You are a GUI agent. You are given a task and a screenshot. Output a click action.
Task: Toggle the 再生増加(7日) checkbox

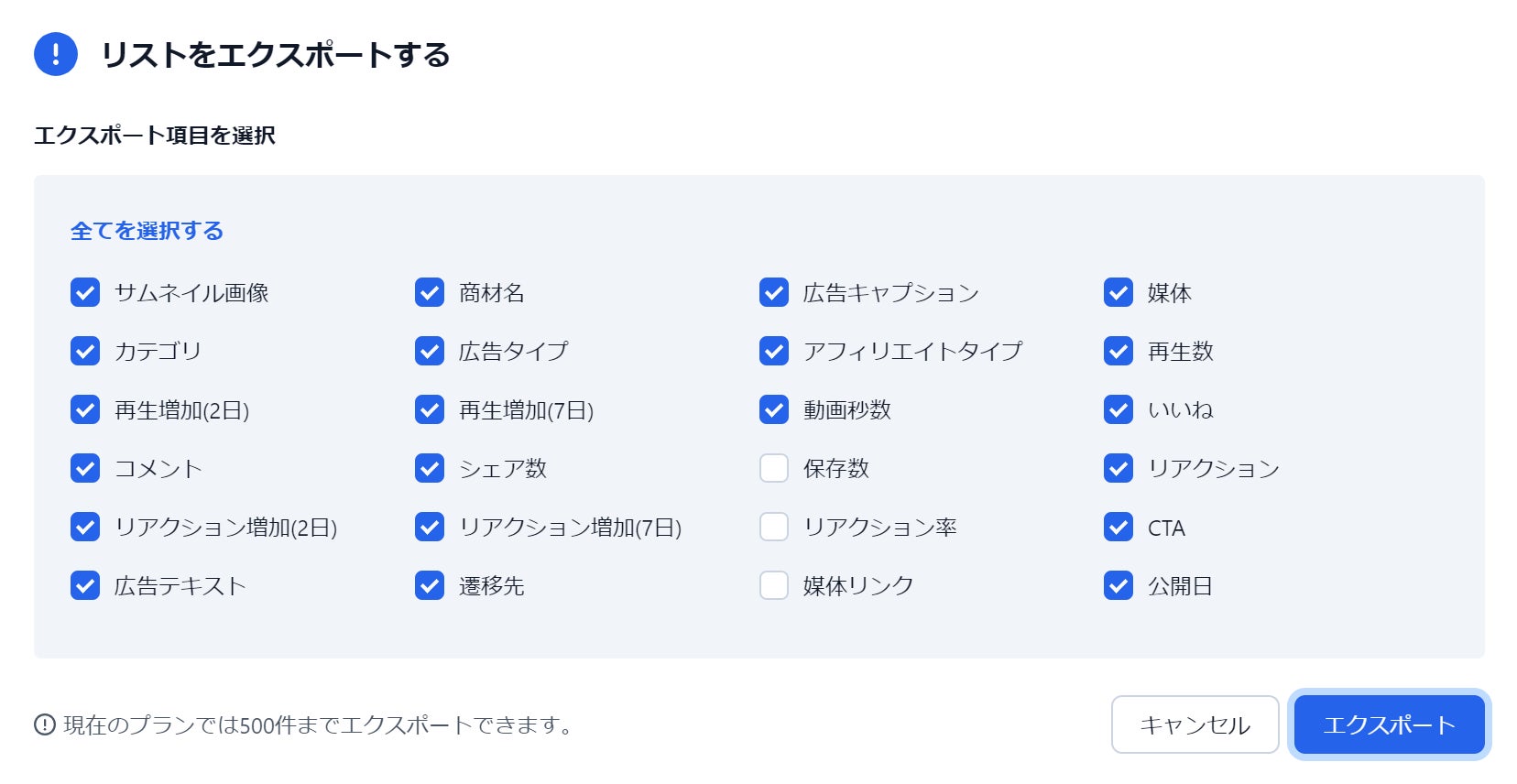tap(430, 409)
